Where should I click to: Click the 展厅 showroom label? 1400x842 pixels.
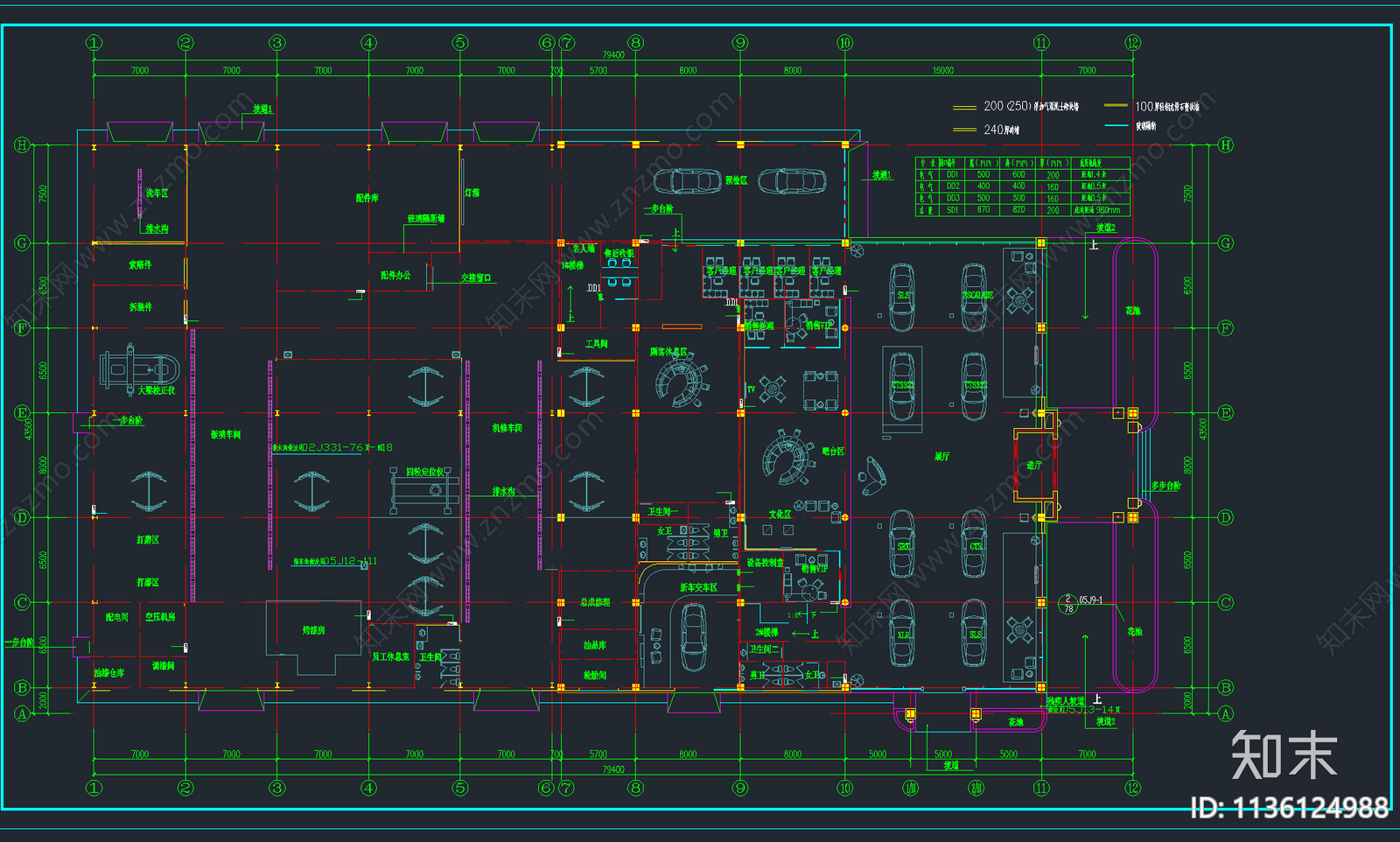(x=941, y=457)
